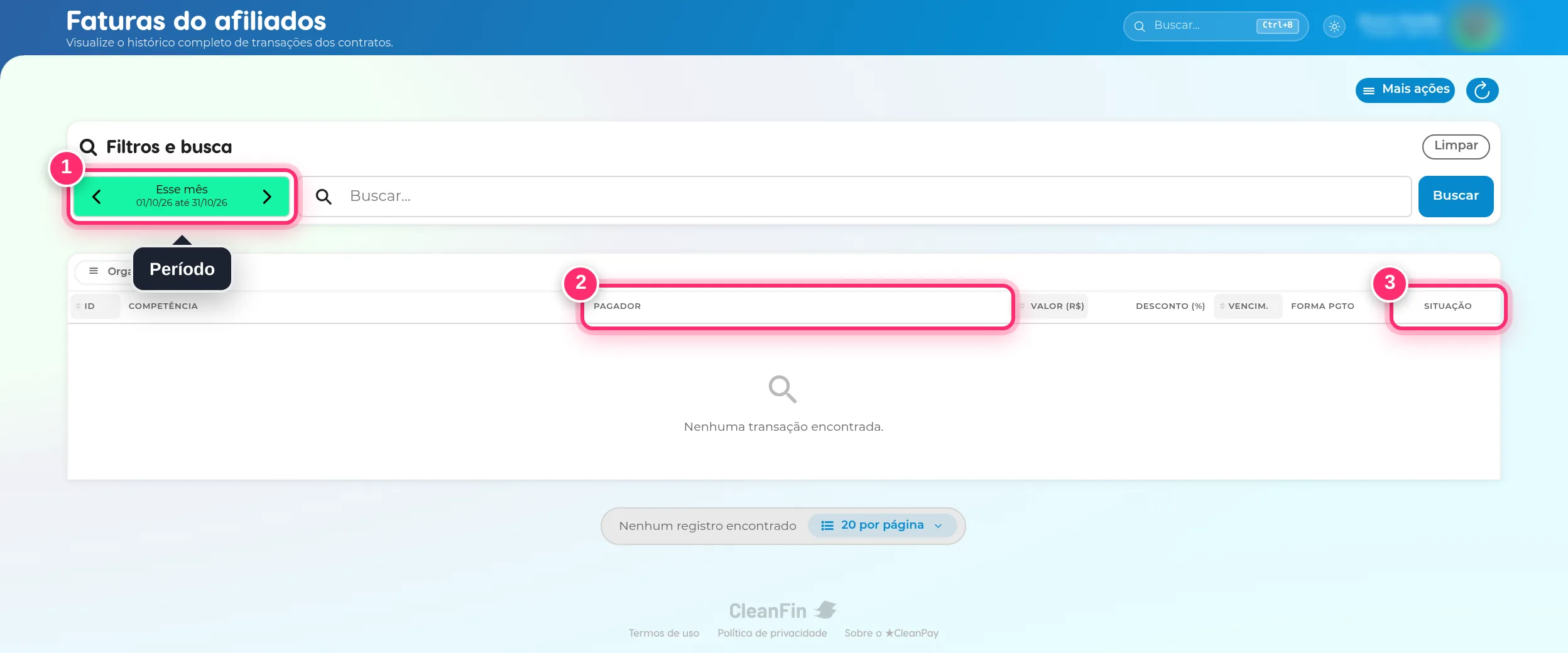Toggle the light theme sun icon
1568x653 pixels.
[x=1334, y=26]
